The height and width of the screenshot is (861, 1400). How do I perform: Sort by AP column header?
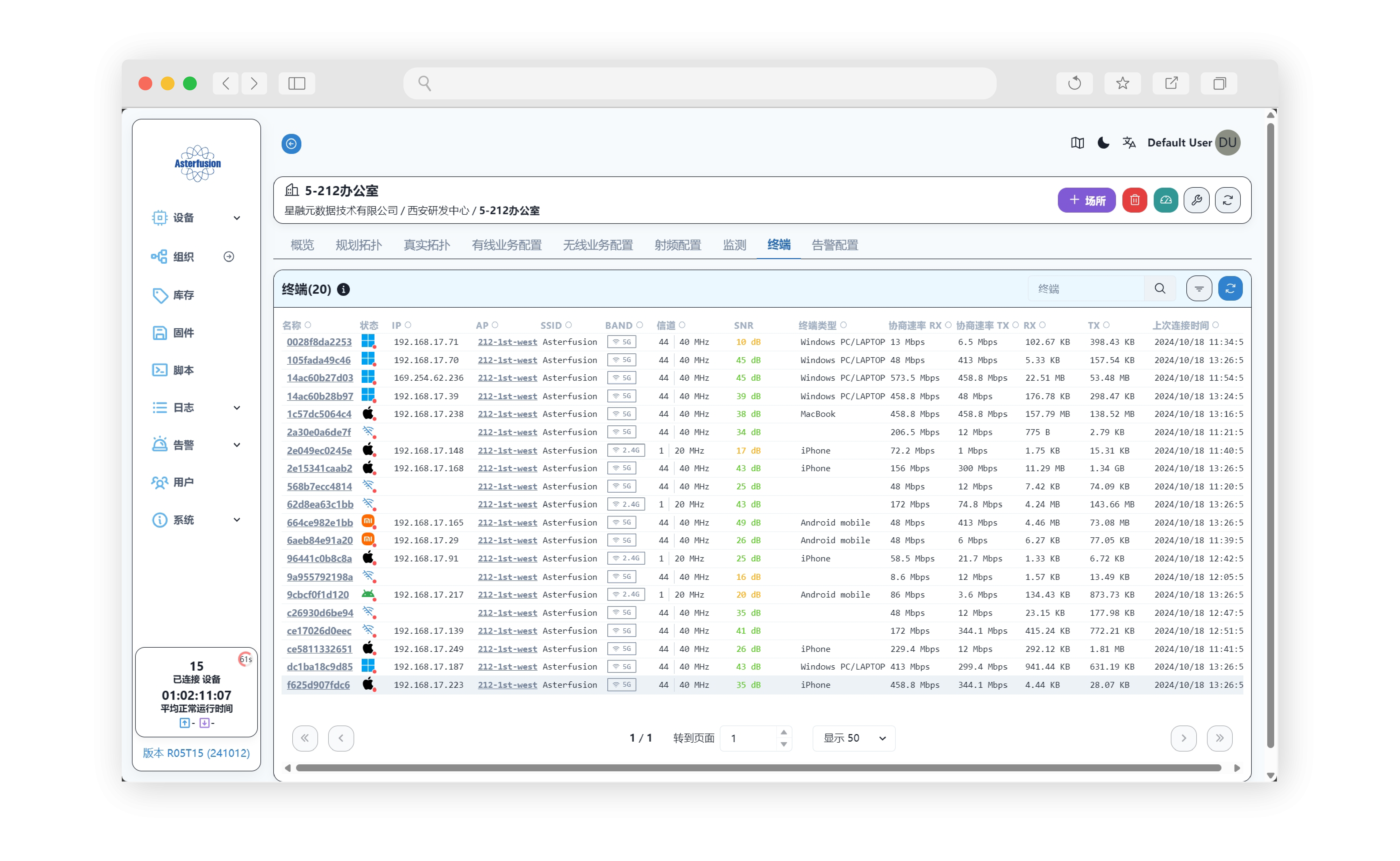pyautogui.click(x=487, y=325)
